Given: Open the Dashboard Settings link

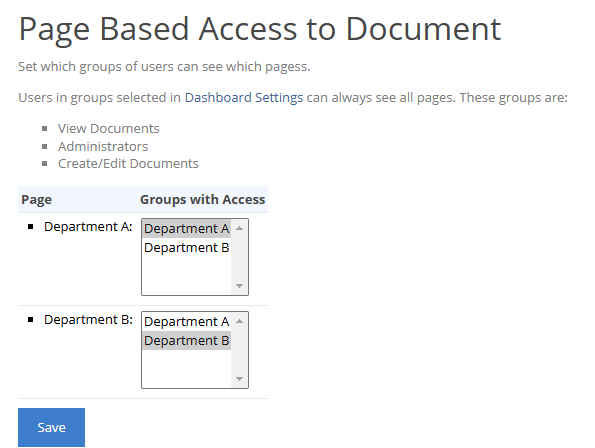Looking at the screenshot, I should [x=244, y=97].
